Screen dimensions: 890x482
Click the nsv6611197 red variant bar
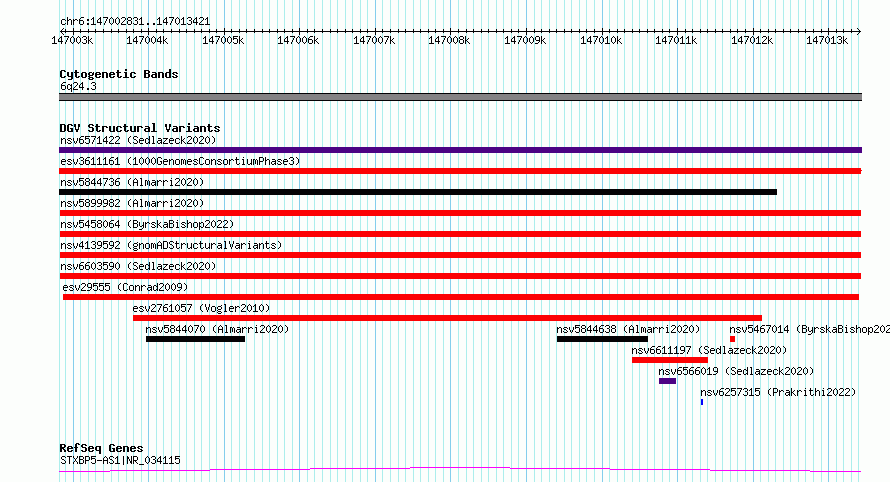point(670,360)
